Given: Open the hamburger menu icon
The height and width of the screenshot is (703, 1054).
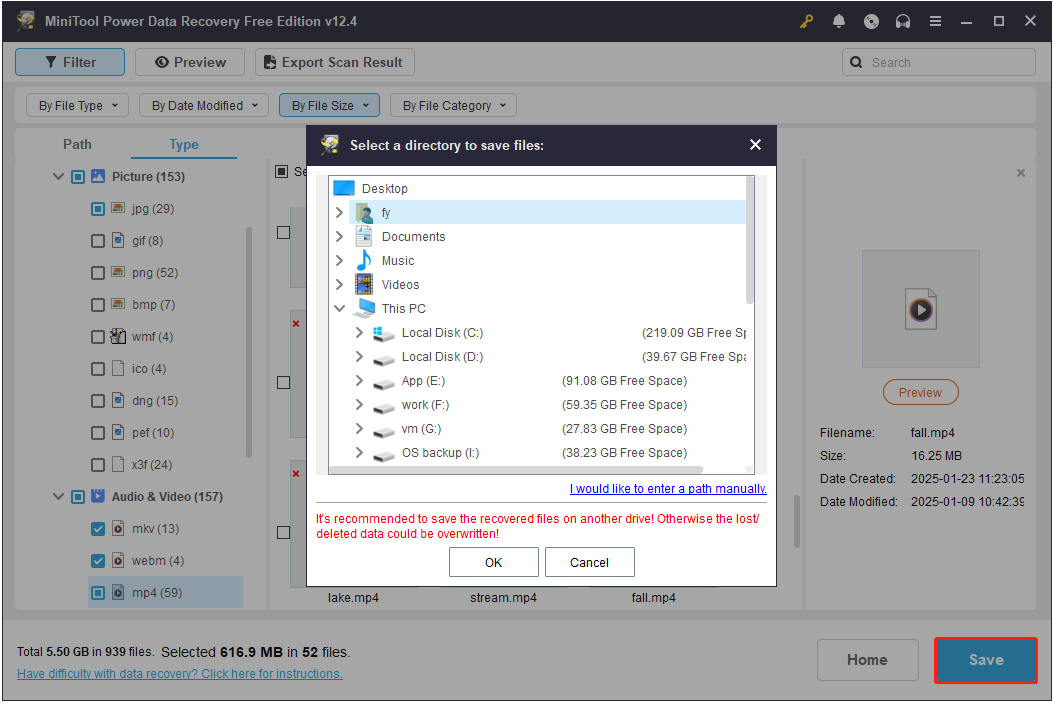Looking at the screenshot, I should (x=935, y=22).
